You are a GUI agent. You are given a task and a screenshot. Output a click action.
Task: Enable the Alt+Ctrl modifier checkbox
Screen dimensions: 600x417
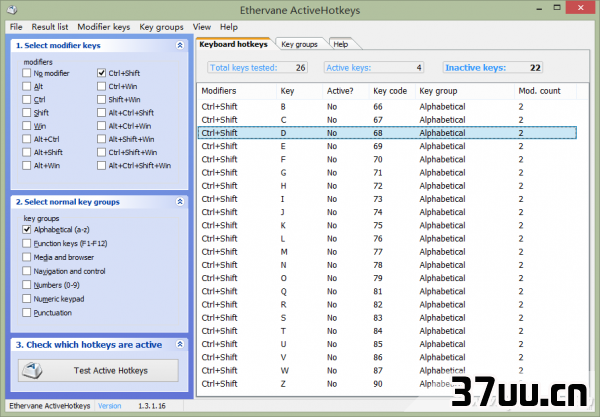(x=26, y=139)
